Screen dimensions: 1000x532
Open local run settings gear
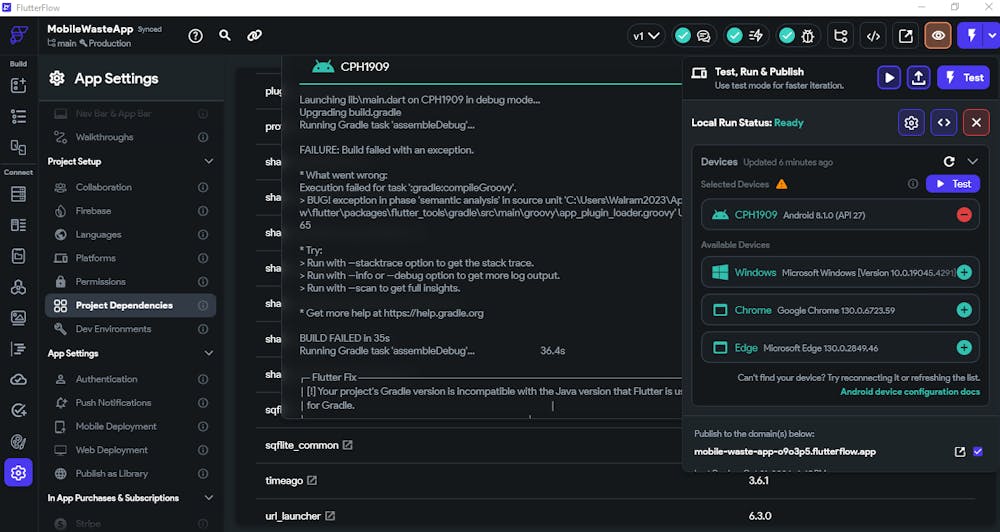pyautogui.click(x=911, y=122)
